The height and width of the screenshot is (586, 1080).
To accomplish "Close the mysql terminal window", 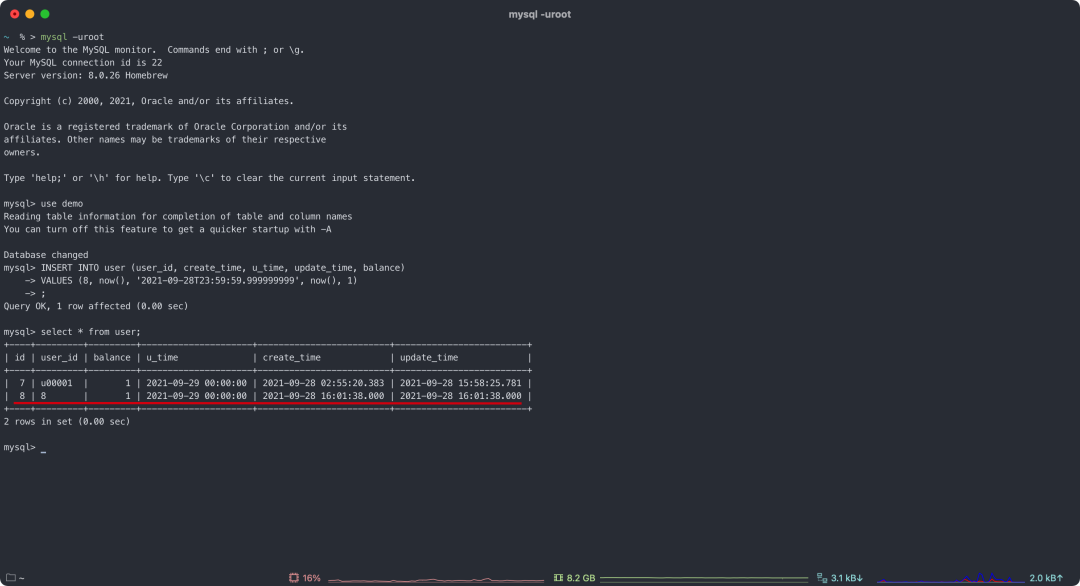I will (x=14, y=14).
